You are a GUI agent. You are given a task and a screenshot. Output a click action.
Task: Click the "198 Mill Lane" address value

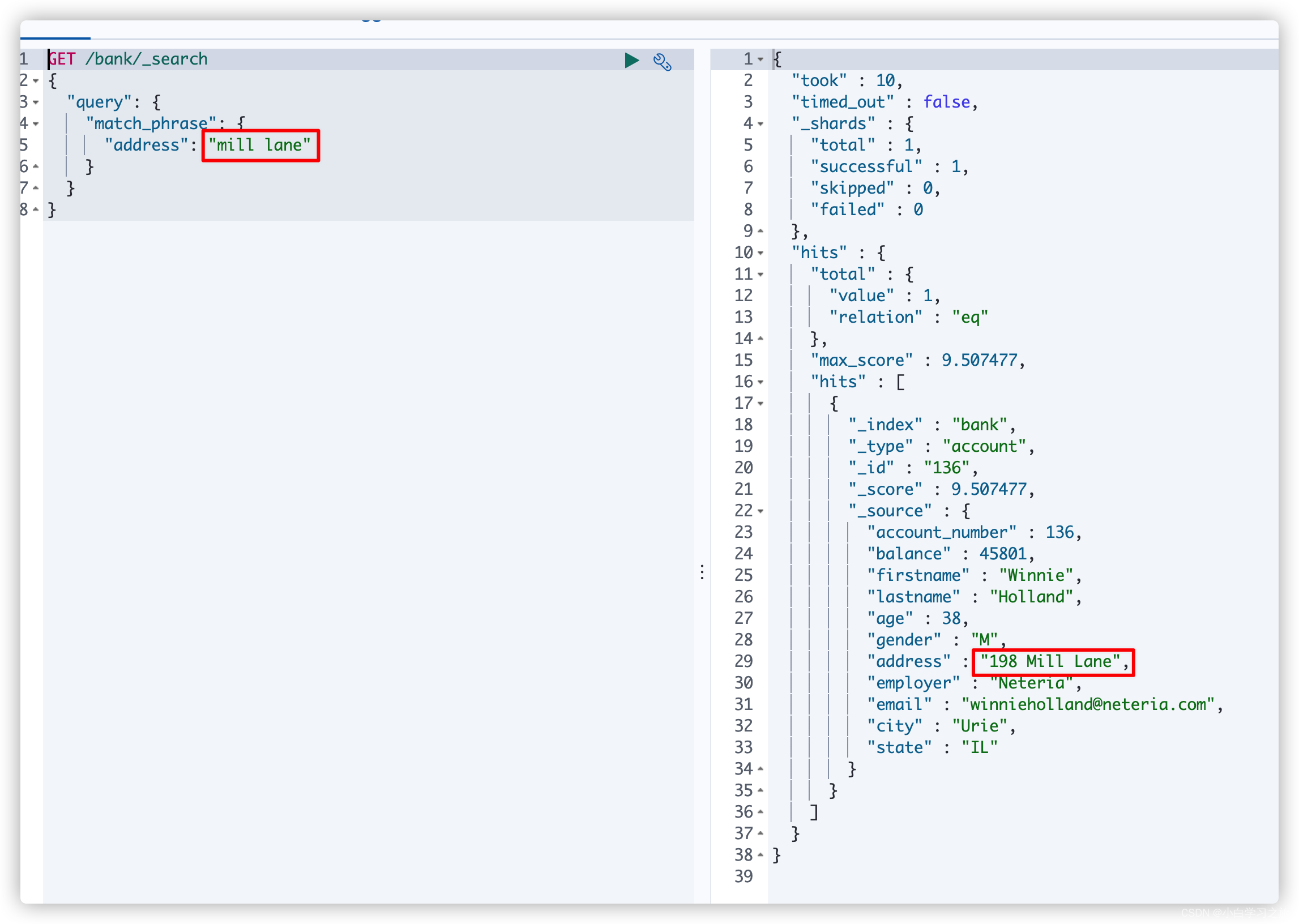tap(1050, 662)
